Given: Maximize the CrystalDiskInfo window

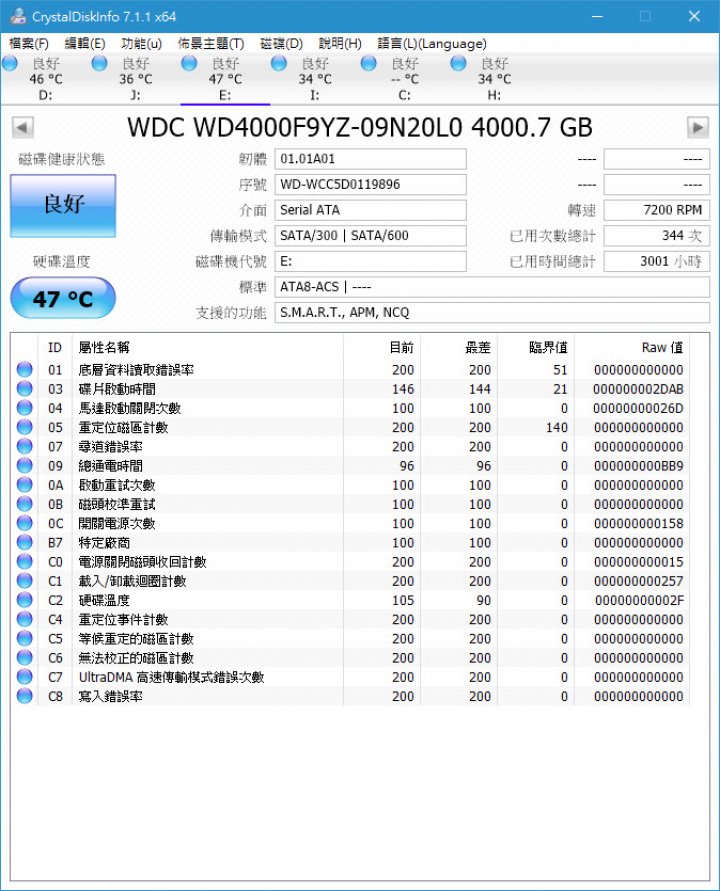Looking at the screenshot, I should [x=645, y=16].
